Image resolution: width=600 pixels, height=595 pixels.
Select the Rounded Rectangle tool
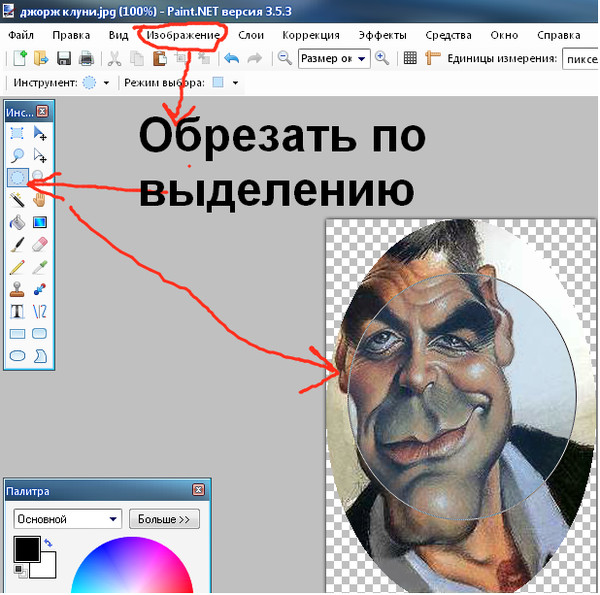[x=39, y=334]
